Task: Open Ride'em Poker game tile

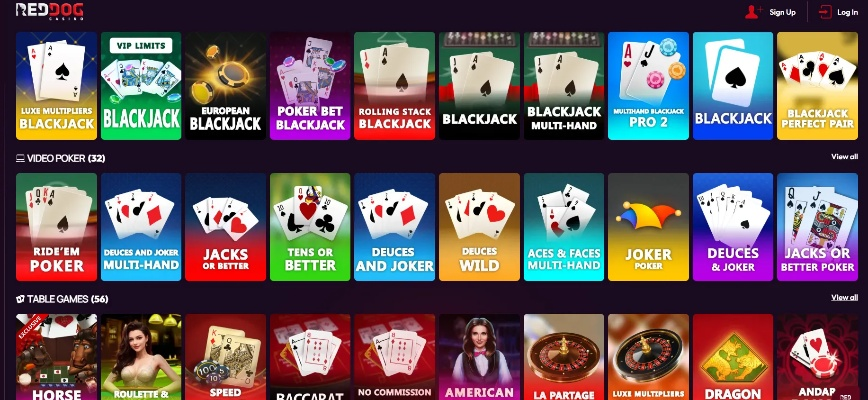Action: tap(56, 227)
